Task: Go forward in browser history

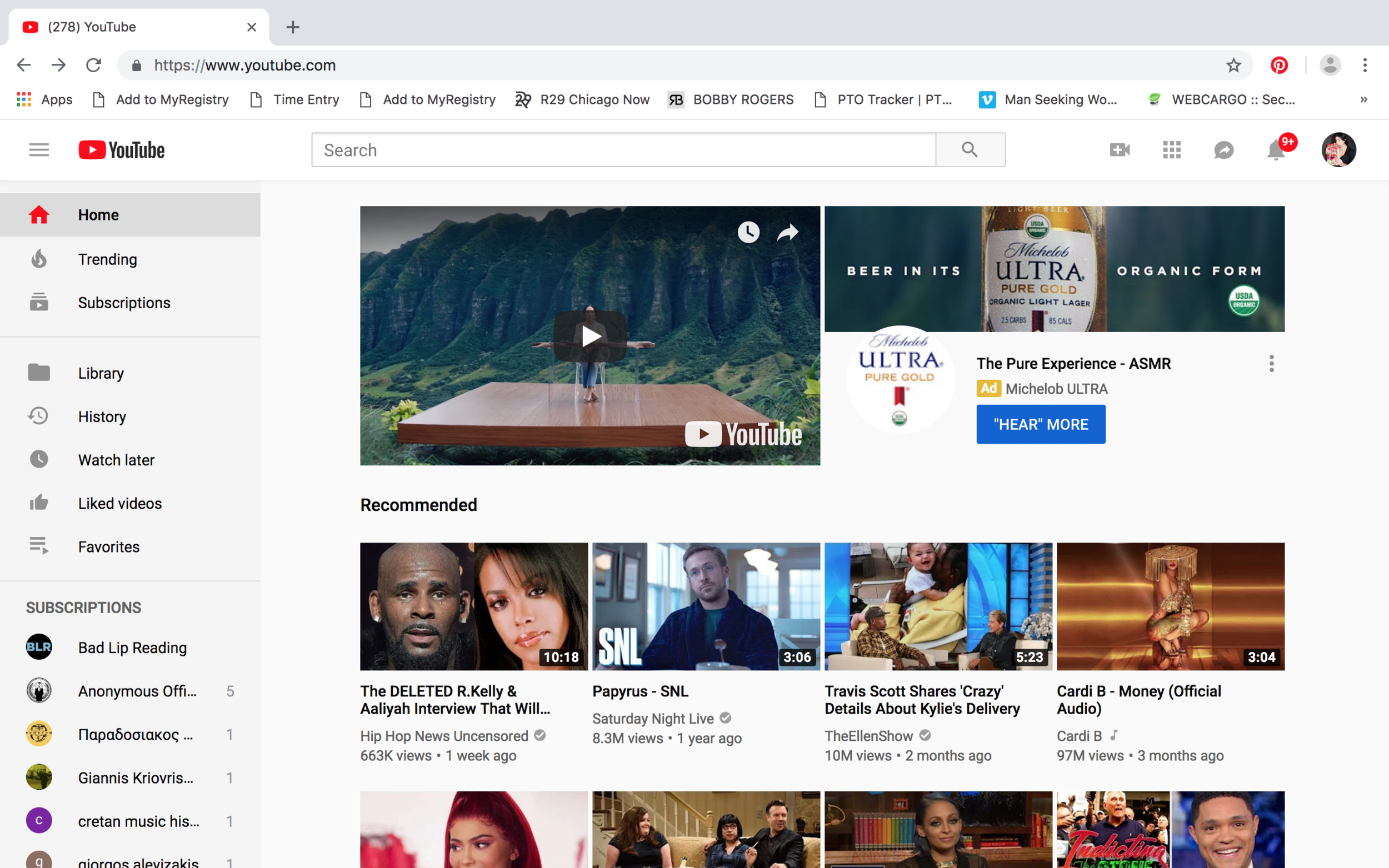Action: tap(58, 65)
